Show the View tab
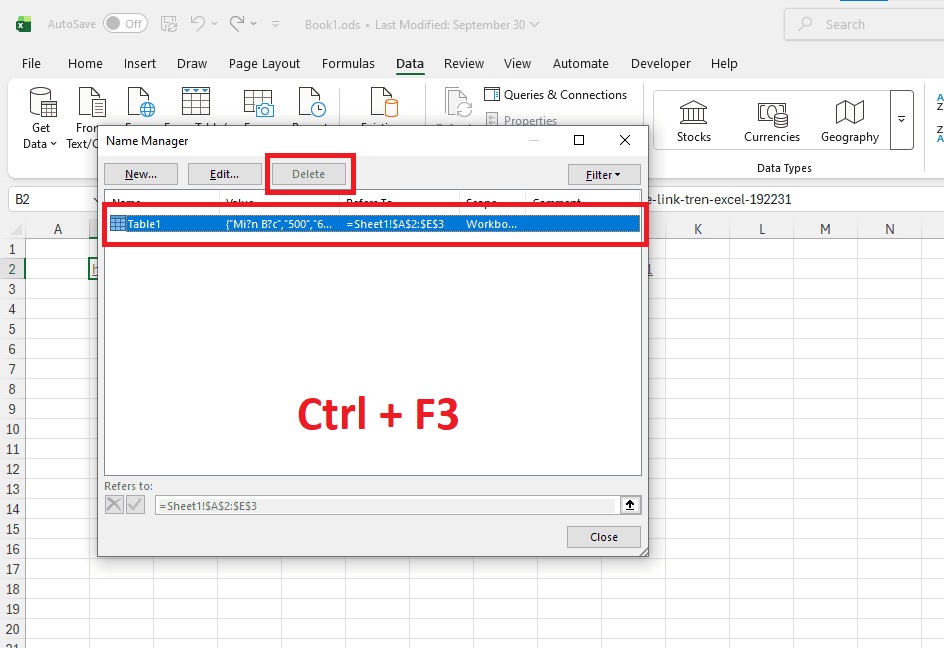Viewport: 944px width, 648px height. point(517,63)
